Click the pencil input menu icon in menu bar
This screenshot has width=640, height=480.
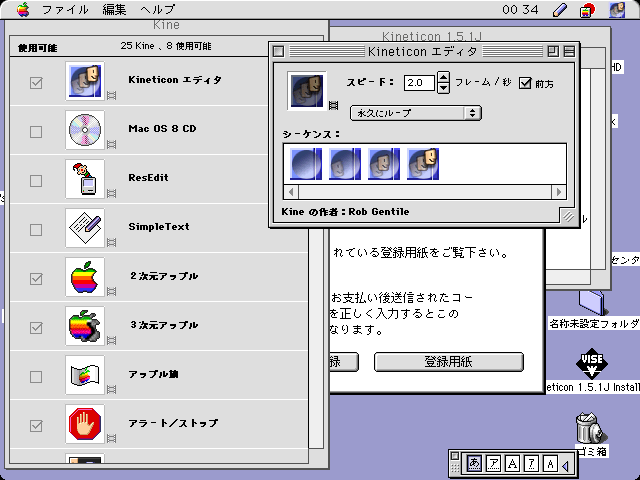tap(560, 10)
